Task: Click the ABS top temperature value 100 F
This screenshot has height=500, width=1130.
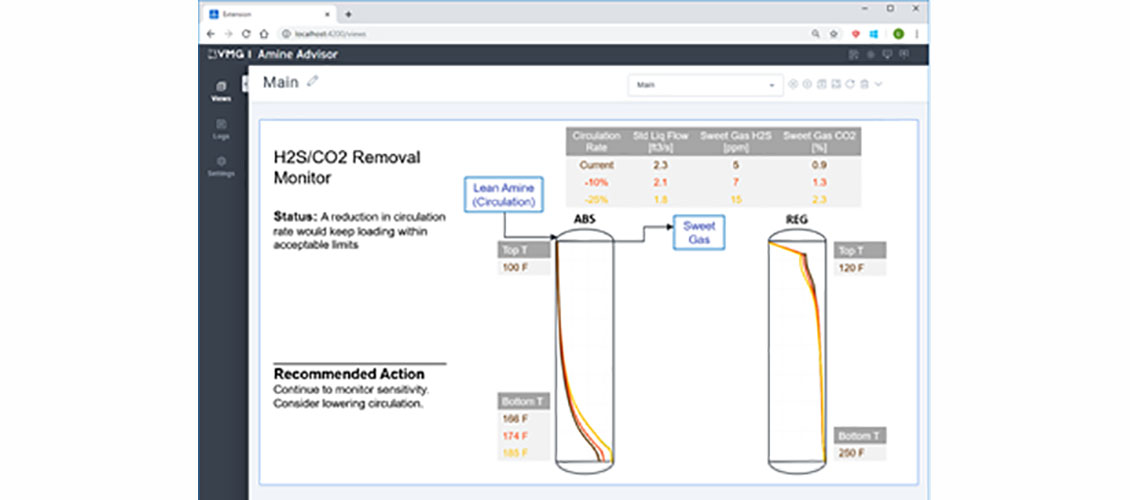Action: click(515, 268)
